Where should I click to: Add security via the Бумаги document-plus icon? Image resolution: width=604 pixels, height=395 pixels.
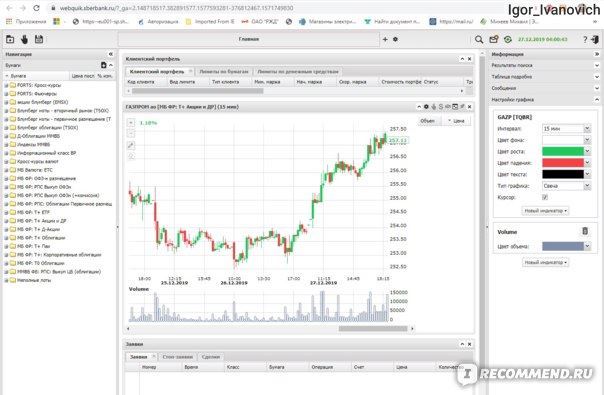[103, 65]
